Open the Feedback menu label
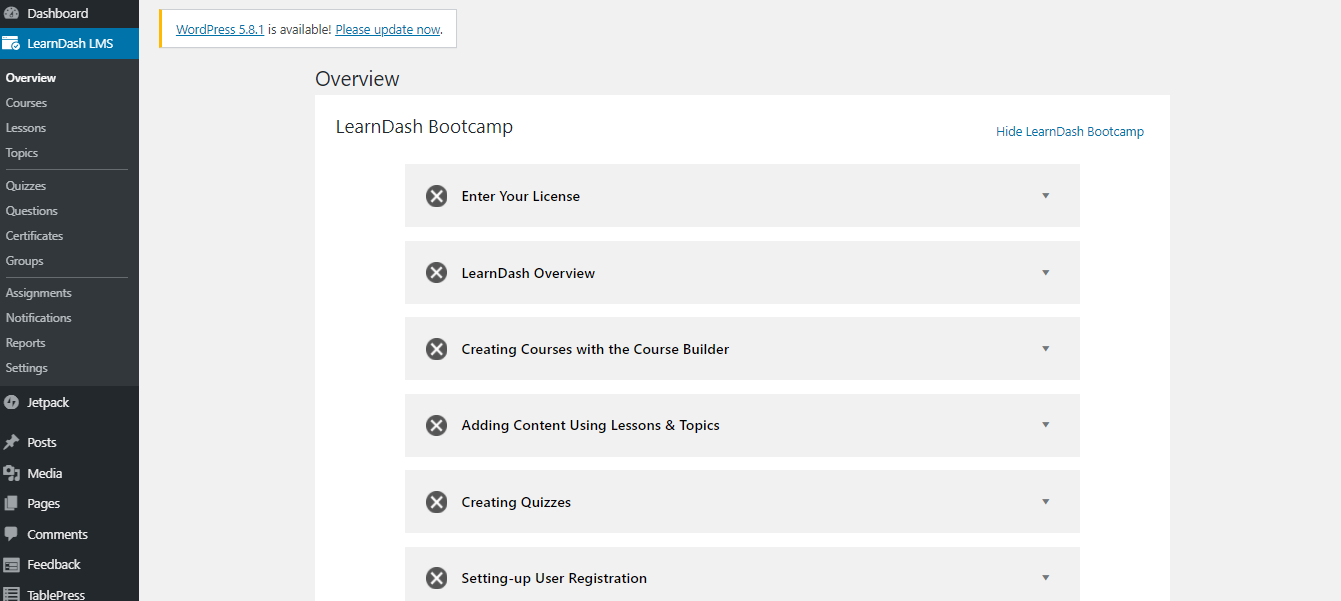Image resolution: width=1341 pixels, height=601 pixels. tap(54, 565)
